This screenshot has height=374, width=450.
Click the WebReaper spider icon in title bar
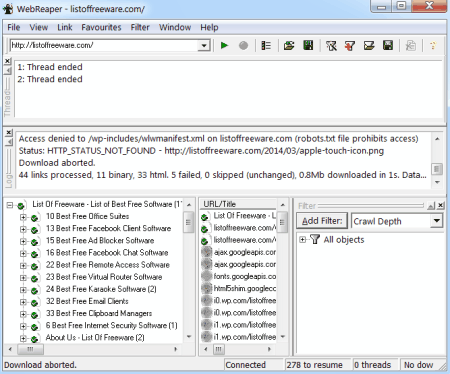(x=8, y=8)
